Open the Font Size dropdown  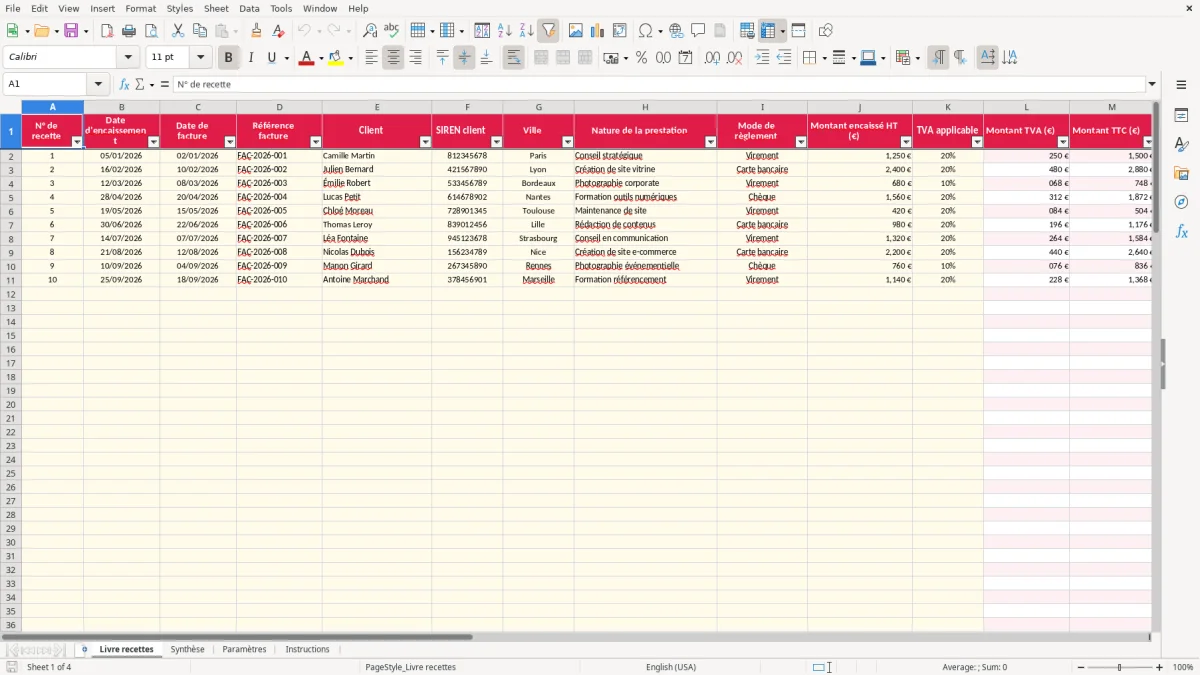[x=200, y=58]
